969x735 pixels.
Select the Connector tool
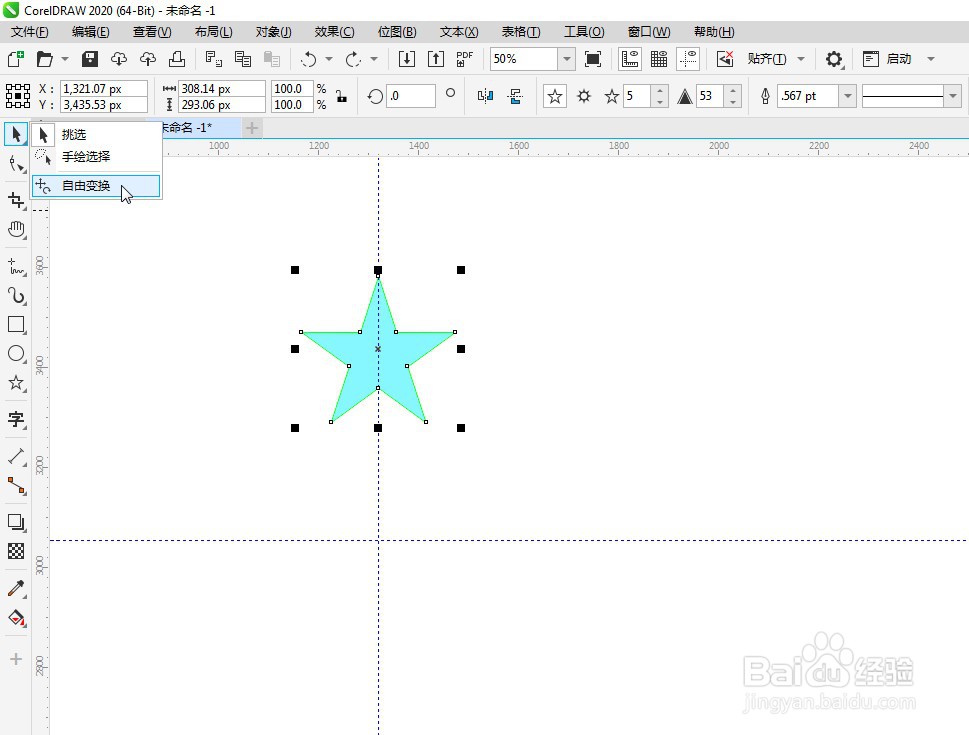pyautogui.click(x=16, y=486)
